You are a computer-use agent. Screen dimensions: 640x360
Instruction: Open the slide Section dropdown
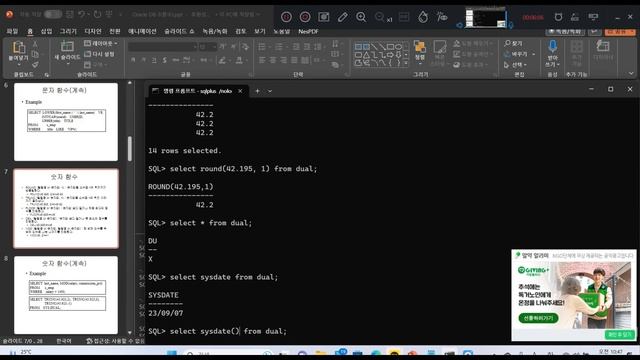95,64
